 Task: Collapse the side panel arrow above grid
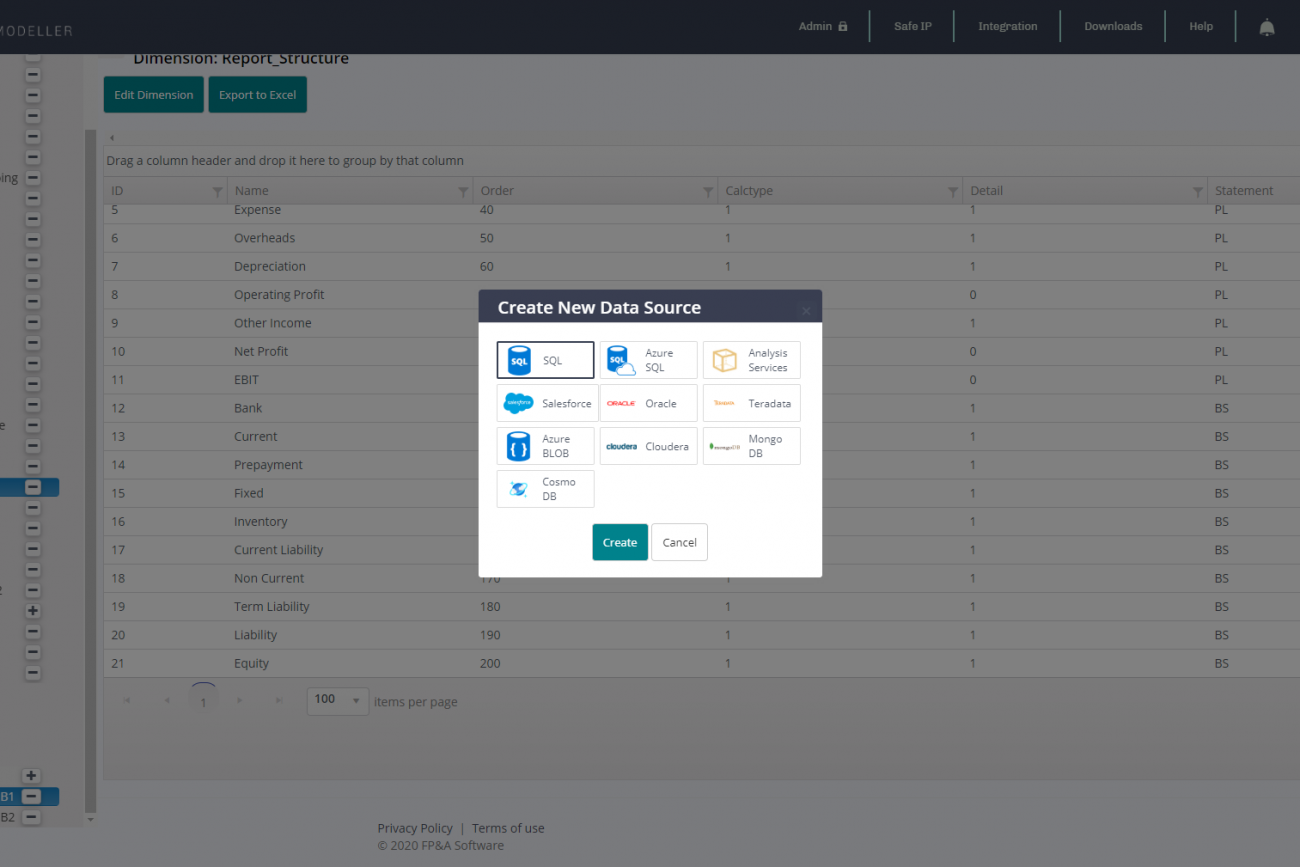tap(112, 138)
